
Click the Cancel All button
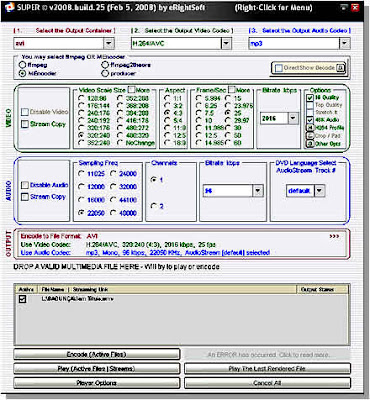(x=267, y=383)
